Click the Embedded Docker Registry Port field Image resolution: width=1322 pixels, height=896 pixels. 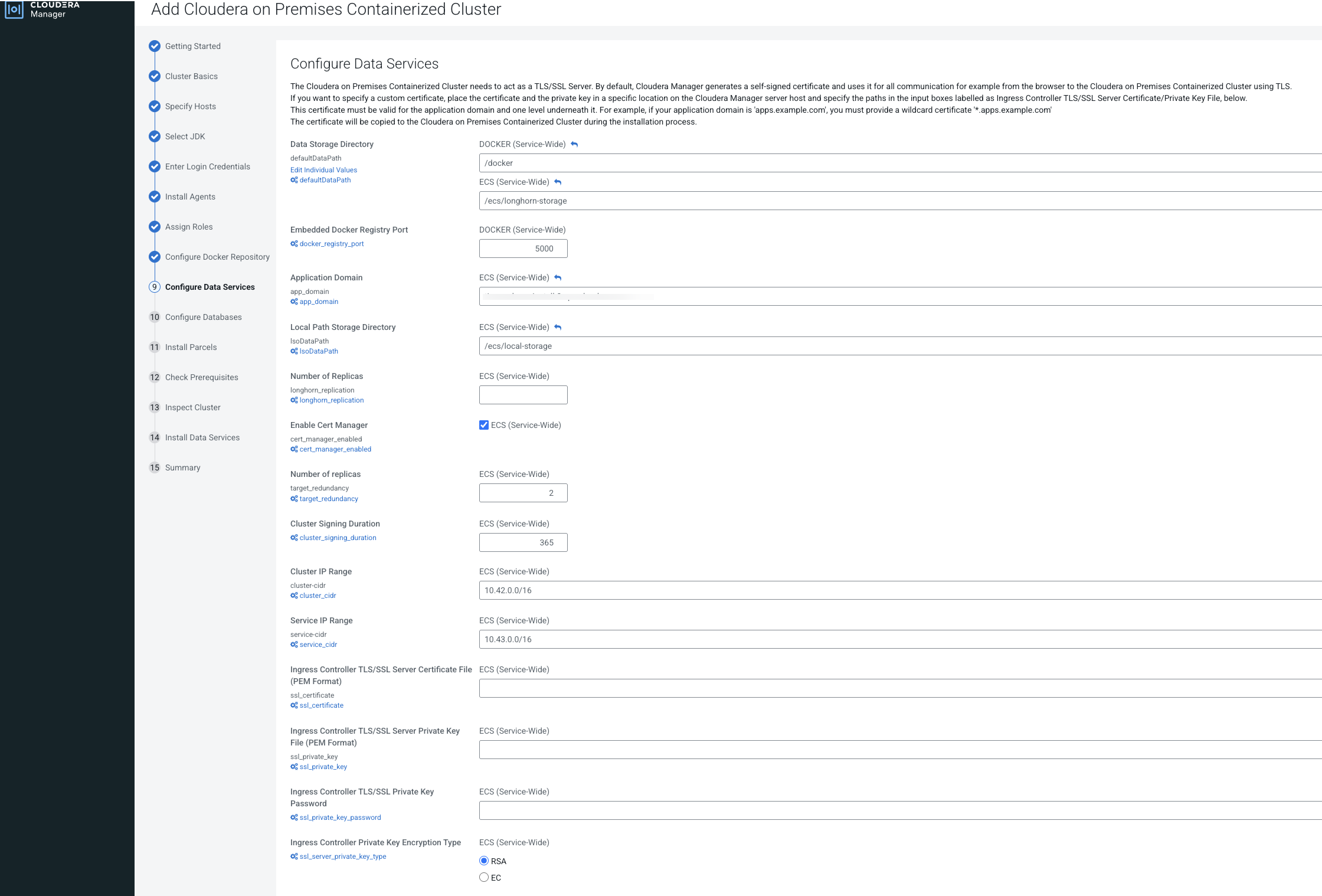click(x=523, y=248)
